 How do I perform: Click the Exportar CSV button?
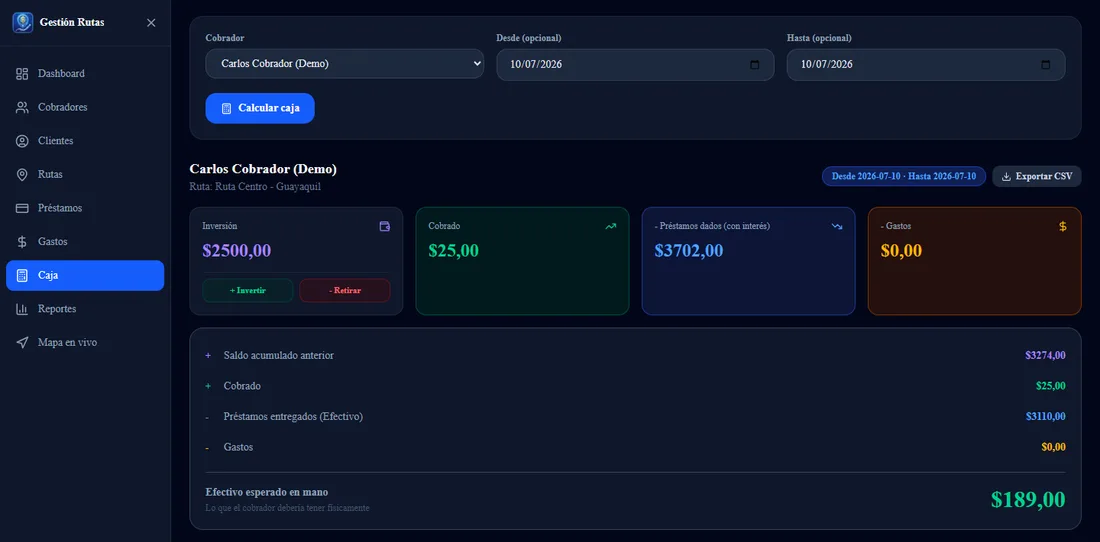coord(1037,176)
